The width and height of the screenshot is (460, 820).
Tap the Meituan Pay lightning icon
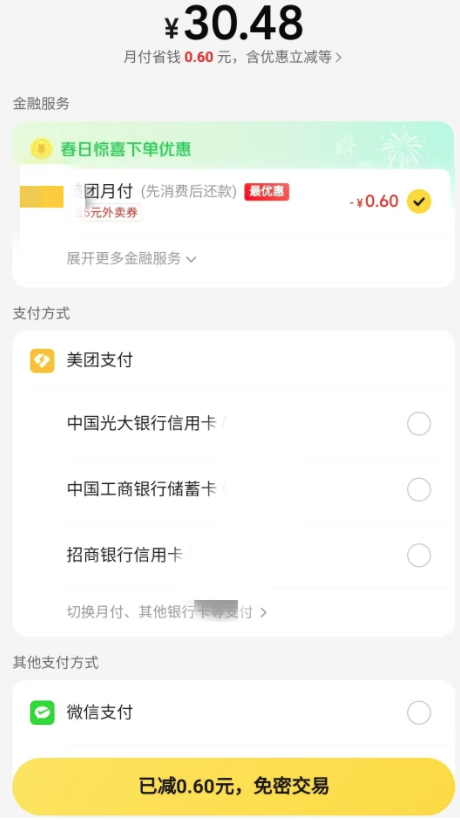coord(42,361)
